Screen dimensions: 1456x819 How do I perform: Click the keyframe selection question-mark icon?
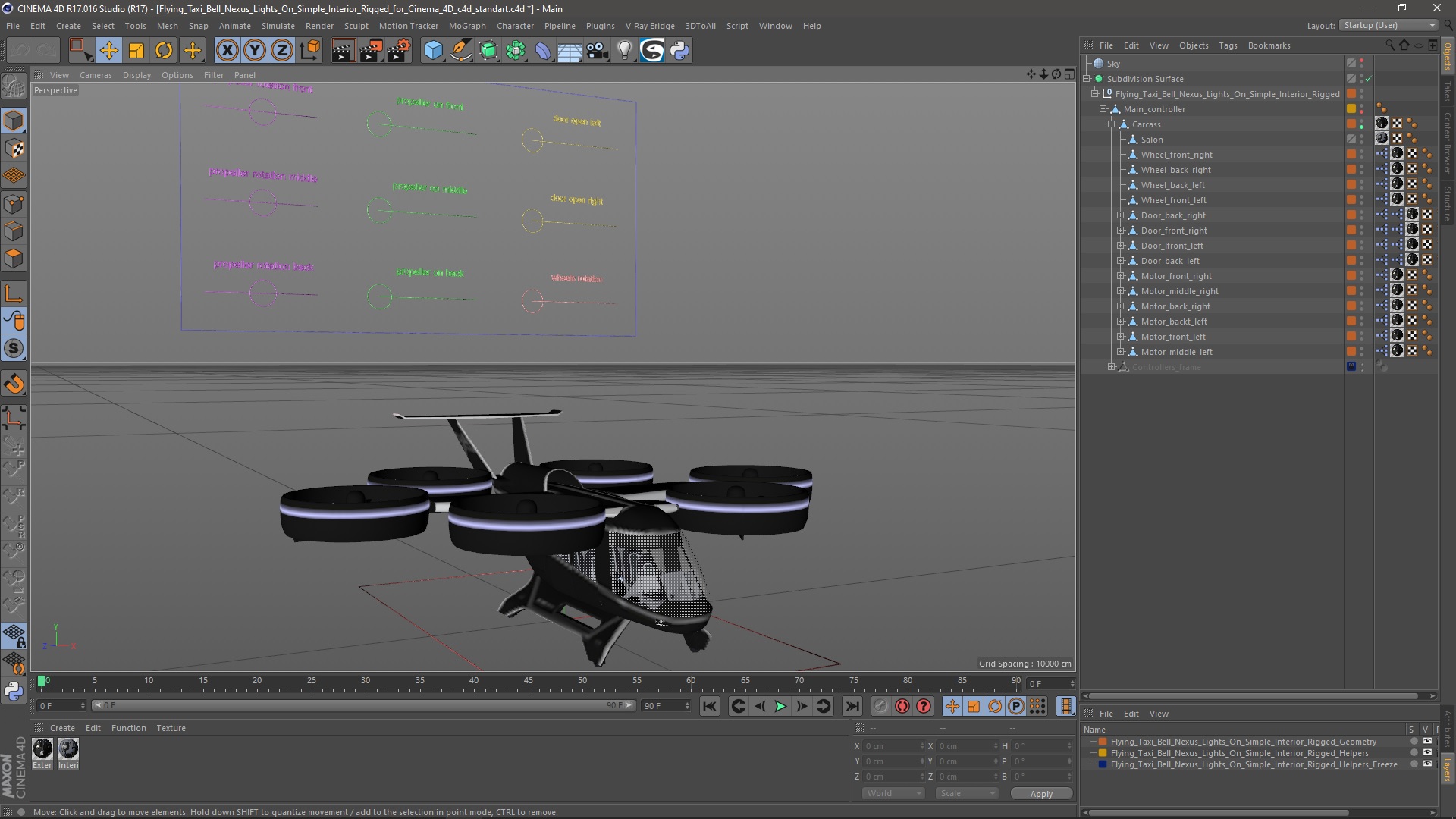[924, 706]
